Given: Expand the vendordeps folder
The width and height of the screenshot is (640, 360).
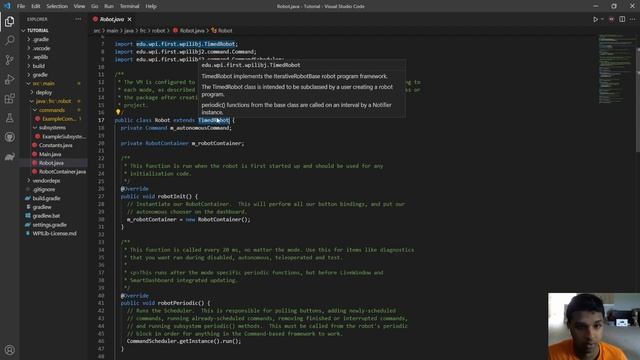Looking at the screenshot, I should pos(53,180).
